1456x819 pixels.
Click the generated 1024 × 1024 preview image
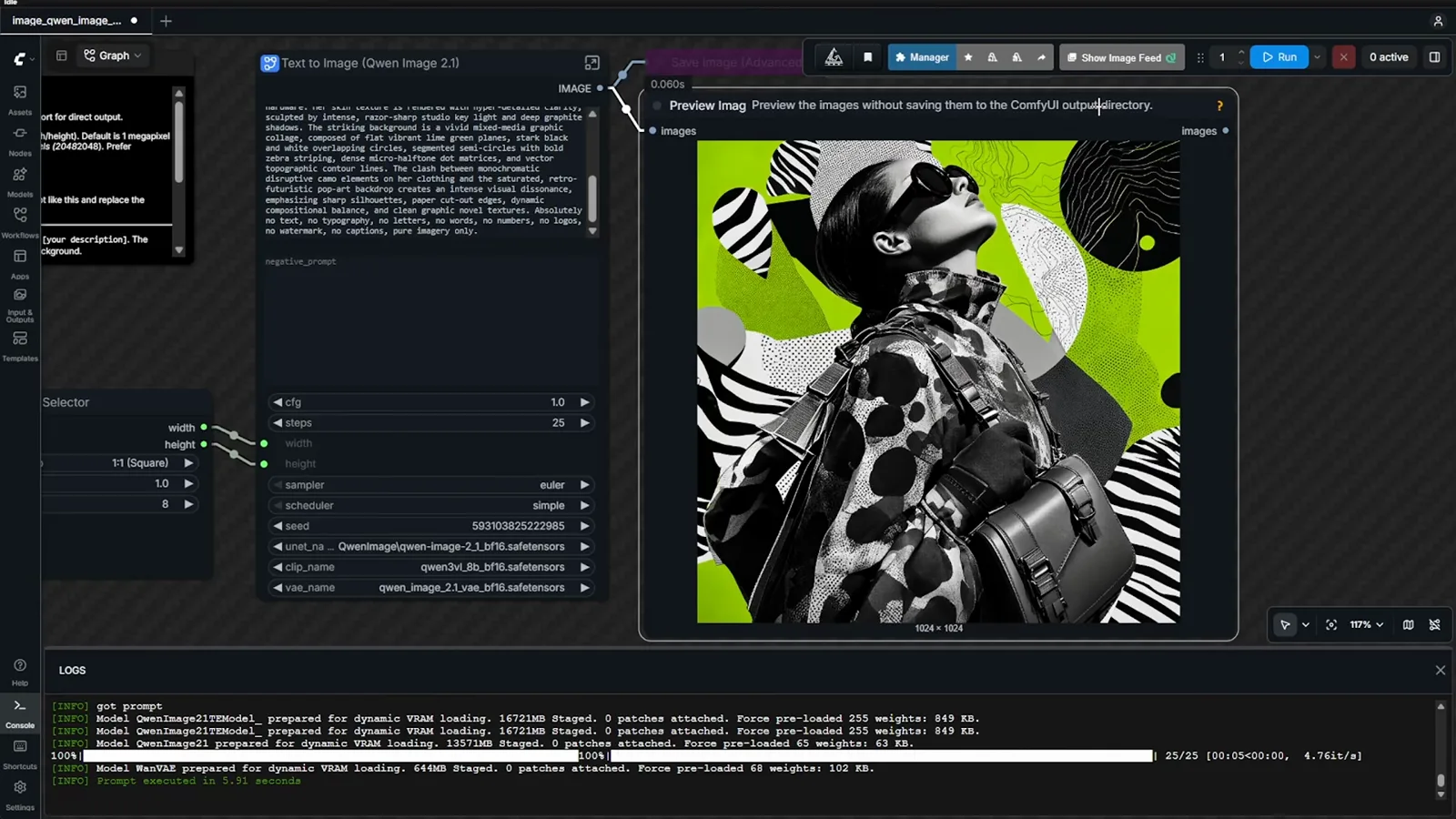pyautogui.click(x=938, y=381)
